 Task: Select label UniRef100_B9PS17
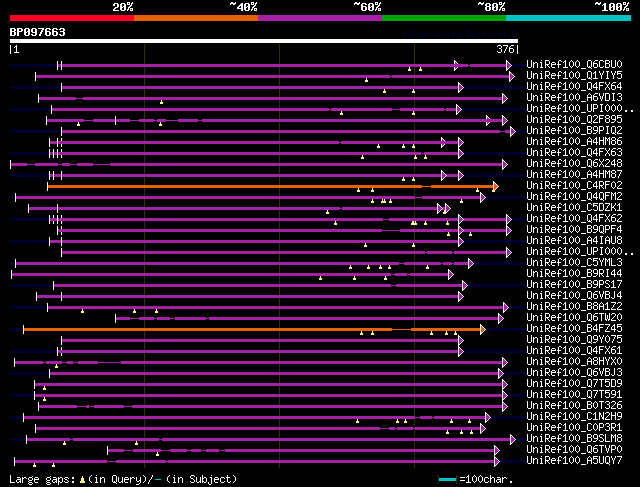coord(574,285)
